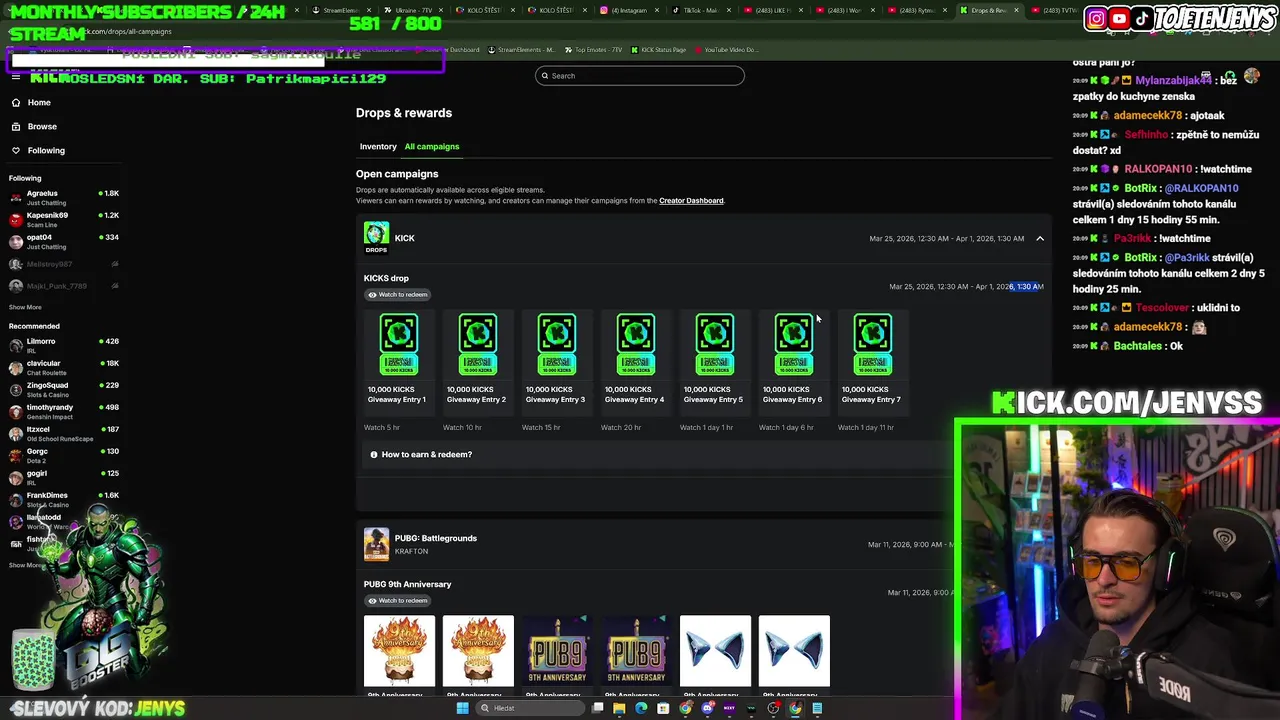This screenshot has width=1280, height=720.
Task: Open timothyrandy recommended channel
Action: click(x=64, y=411)
